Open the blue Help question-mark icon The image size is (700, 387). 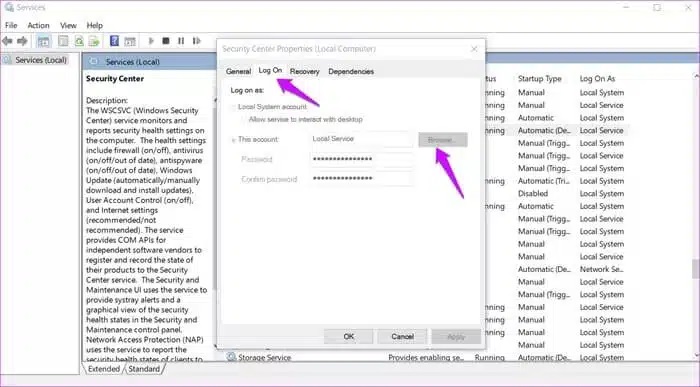114,41
